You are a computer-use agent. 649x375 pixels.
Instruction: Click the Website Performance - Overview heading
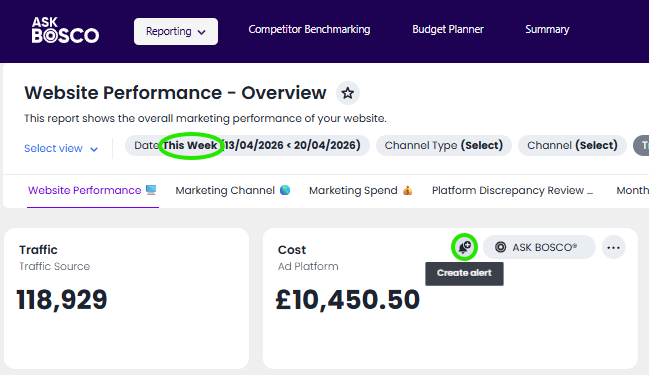point(175,93)
